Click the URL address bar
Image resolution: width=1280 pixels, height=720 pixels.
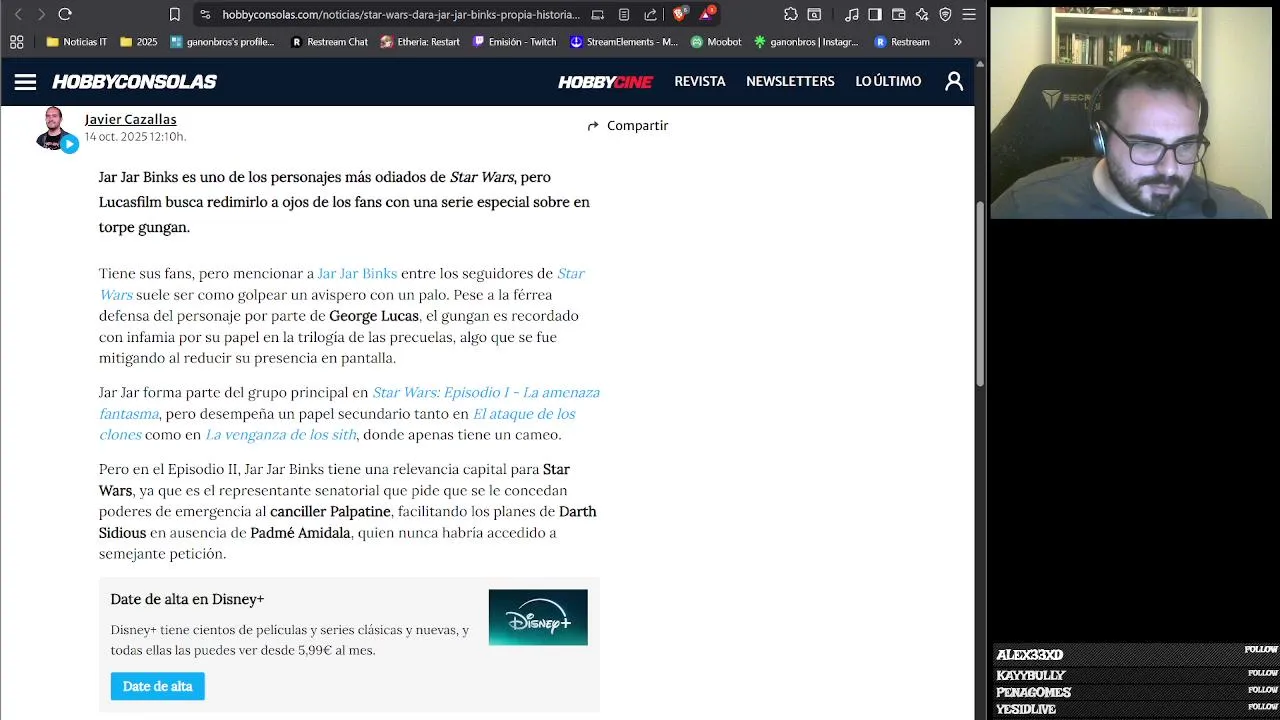(400, 14)
